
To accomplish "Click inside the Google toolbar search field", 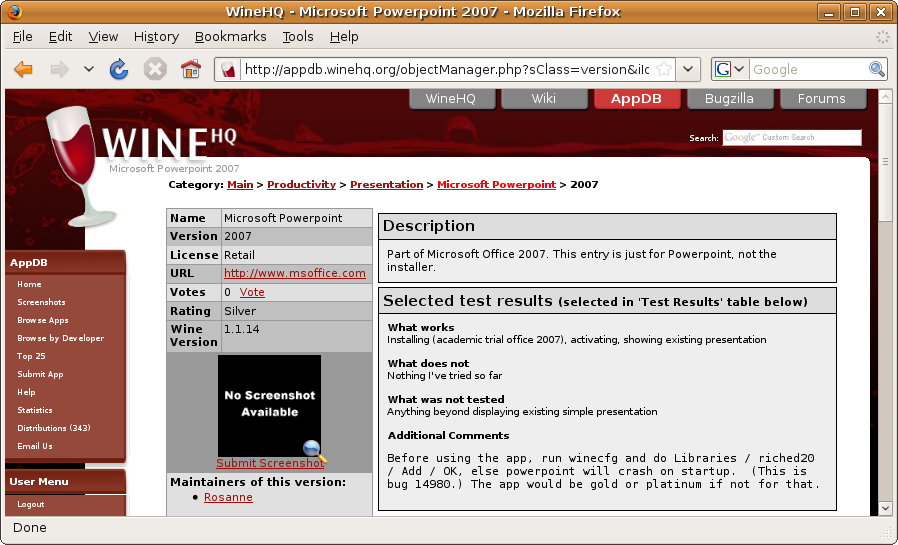I will click(809, 69).
